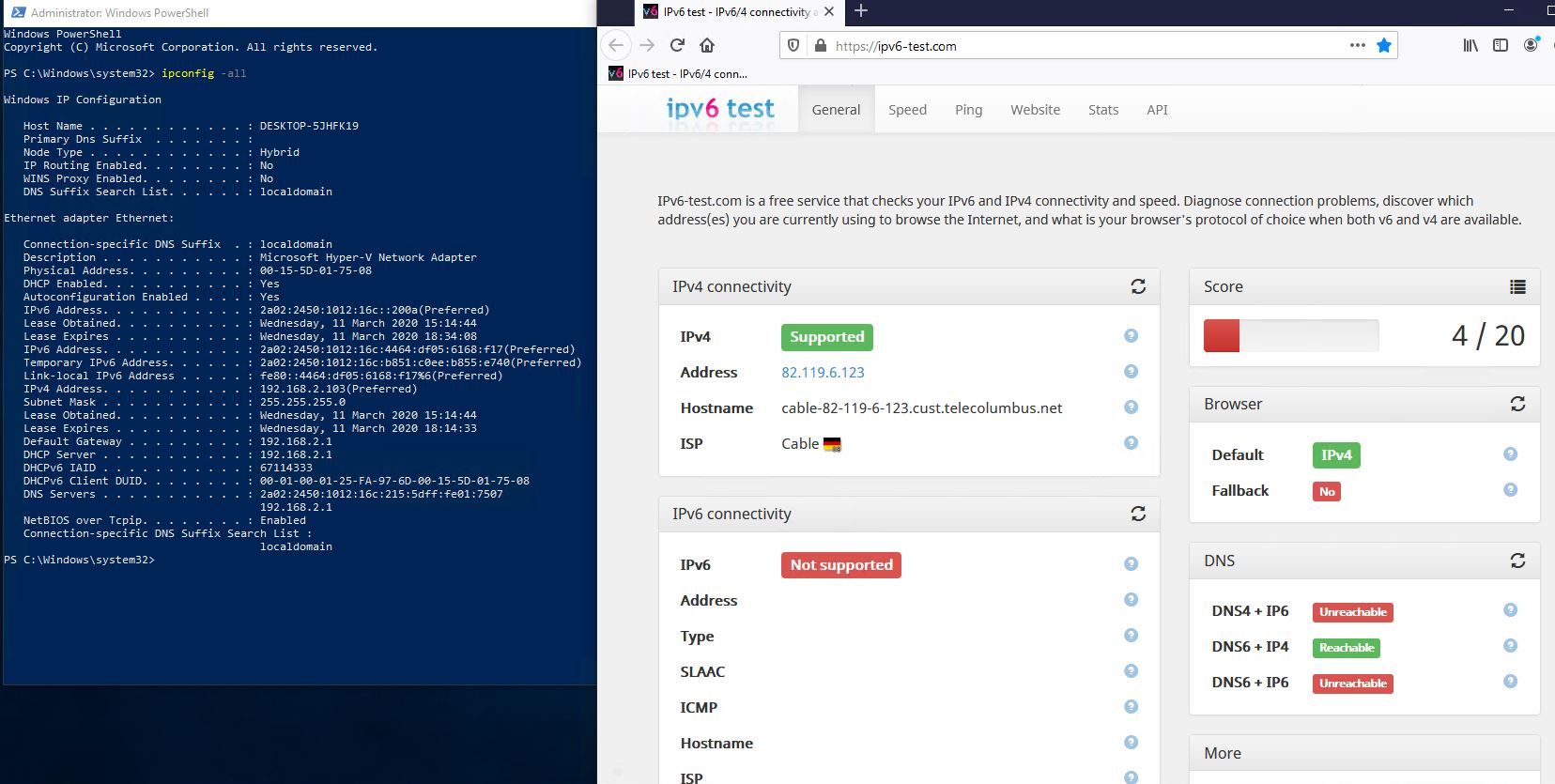The image size is (1555, 784).
Task: Click help icon for ICMP row
Action: [x=1131, y=707]
